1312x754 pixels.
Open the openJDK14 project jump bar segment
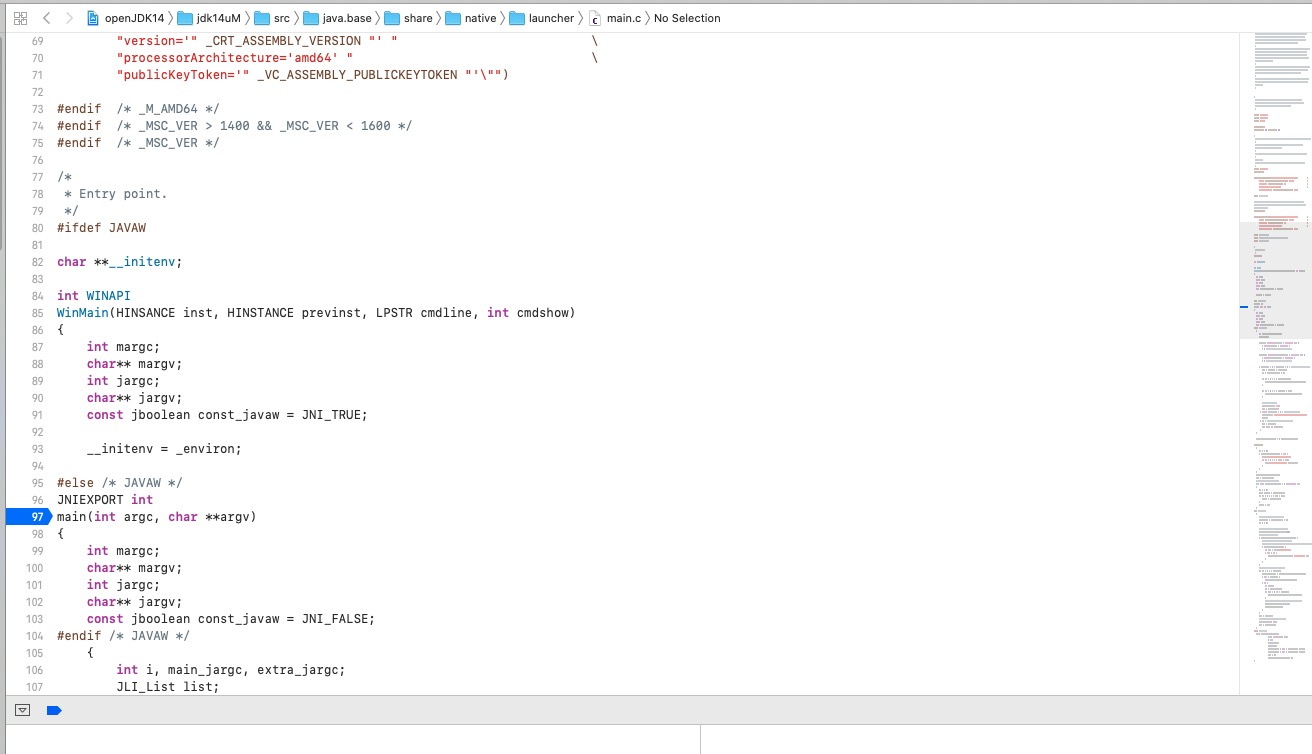126,18
